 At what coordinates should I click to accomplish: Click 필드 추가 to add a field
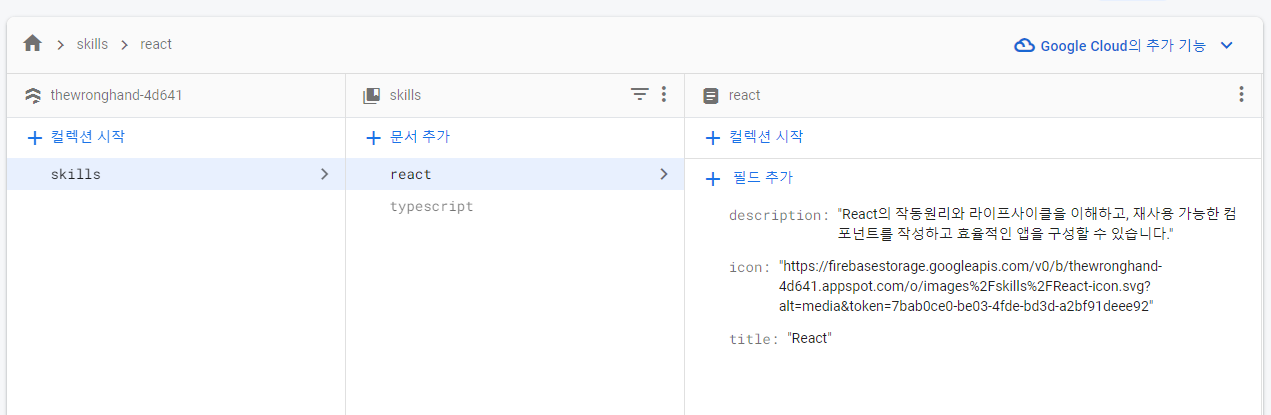pyautogui.click(x=749, y=178)
